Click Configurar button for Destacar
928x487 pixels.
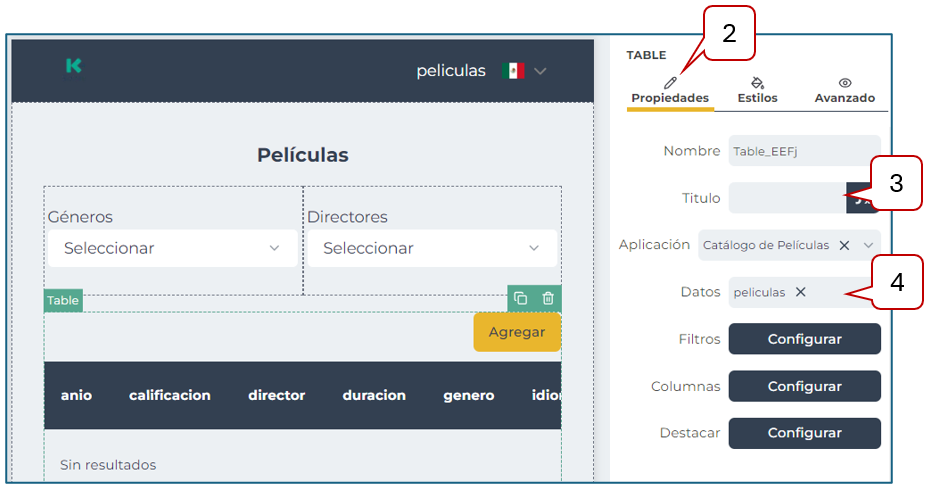pos(804,433)
